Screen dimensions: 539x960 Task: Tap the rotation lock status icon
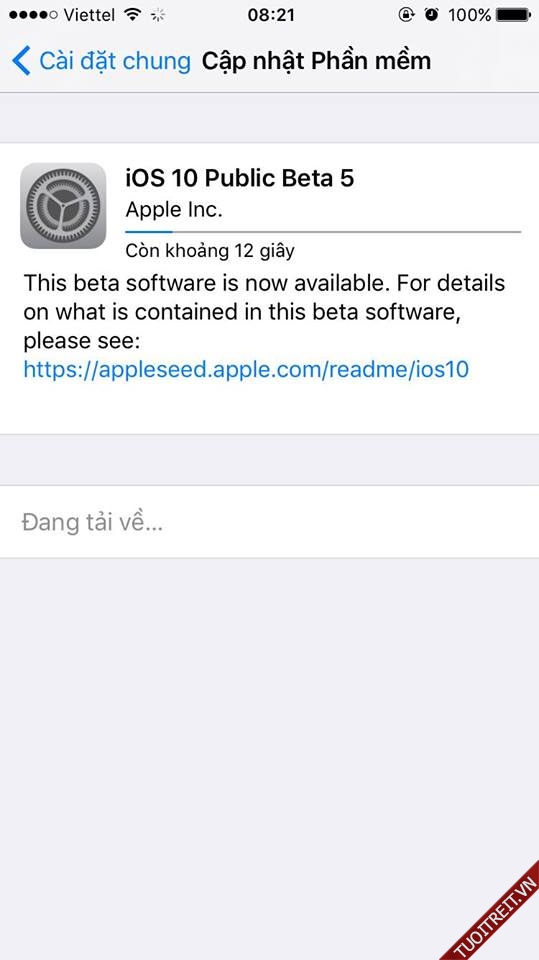[406, 15]
